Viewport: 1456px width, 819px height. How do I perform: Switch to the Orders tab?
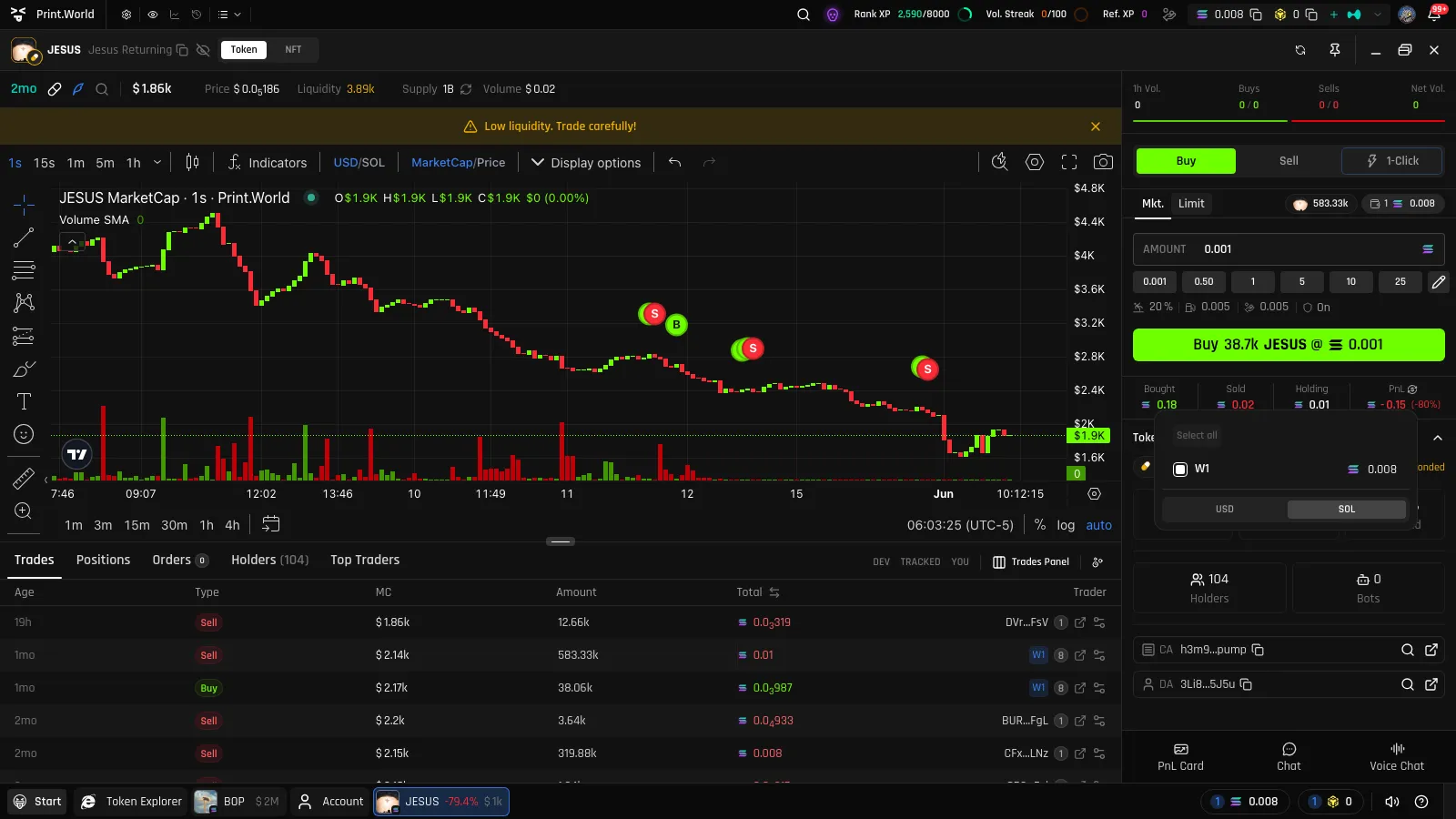(180, 561)
